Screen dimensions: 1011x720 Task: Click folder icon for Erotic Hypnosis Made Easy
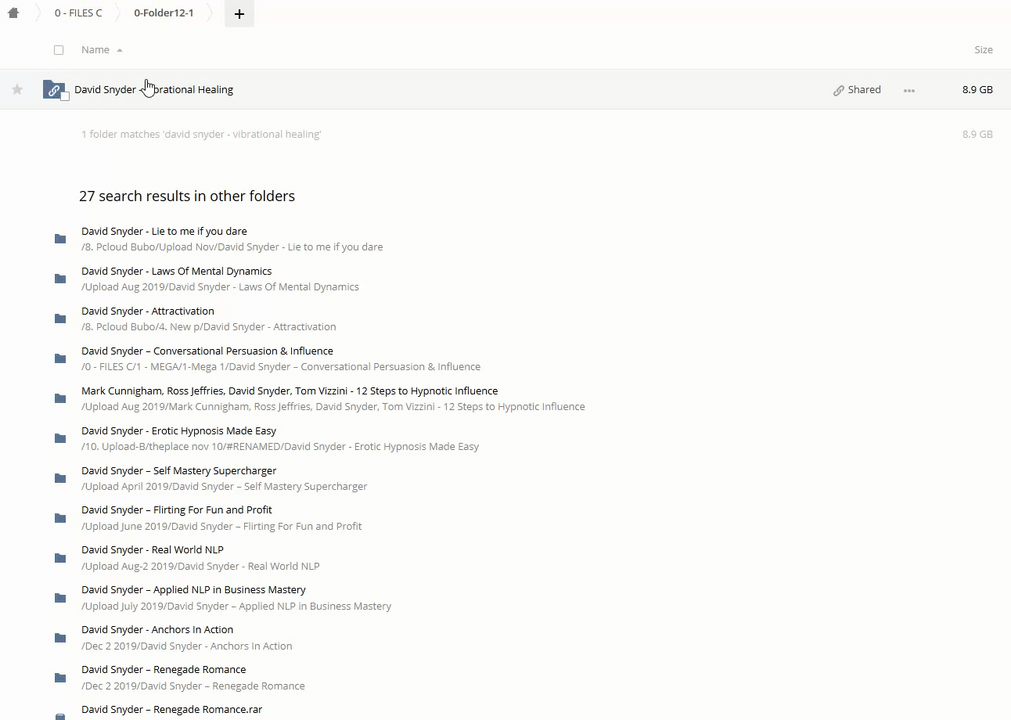60,438
